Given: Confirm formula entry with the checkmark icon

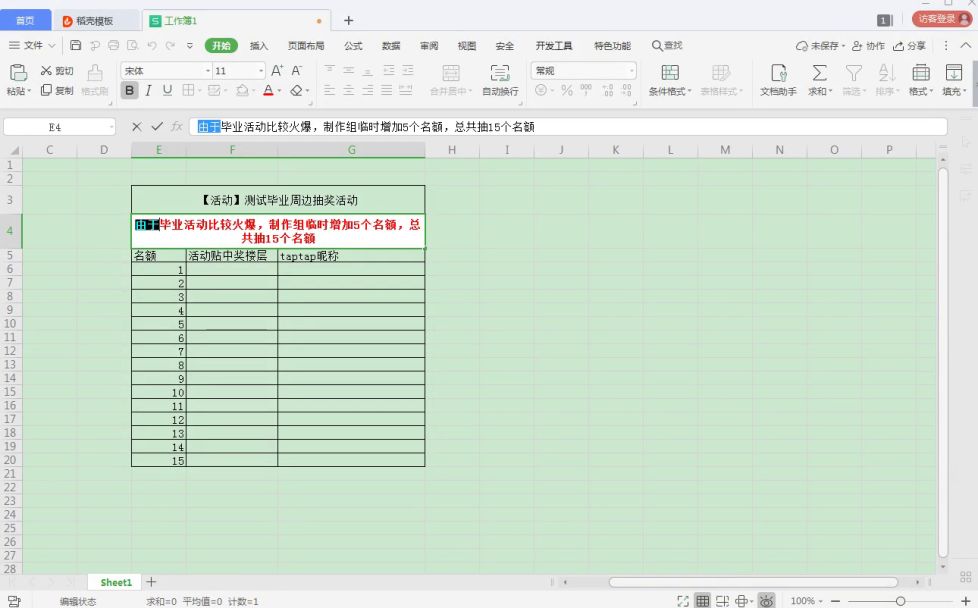Looking at the screenshot, I should coord(157,127).
